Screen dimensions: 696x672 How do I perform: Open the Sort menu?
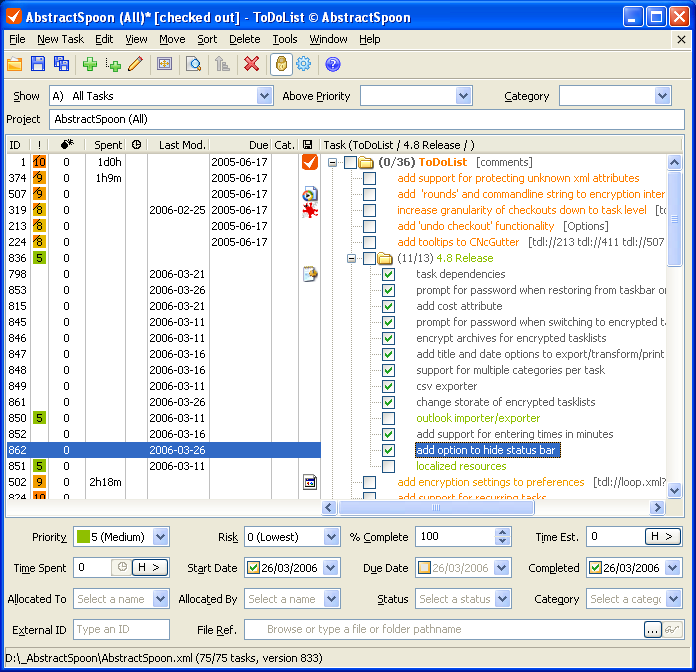pyautogui.click(x=207, y=39)
